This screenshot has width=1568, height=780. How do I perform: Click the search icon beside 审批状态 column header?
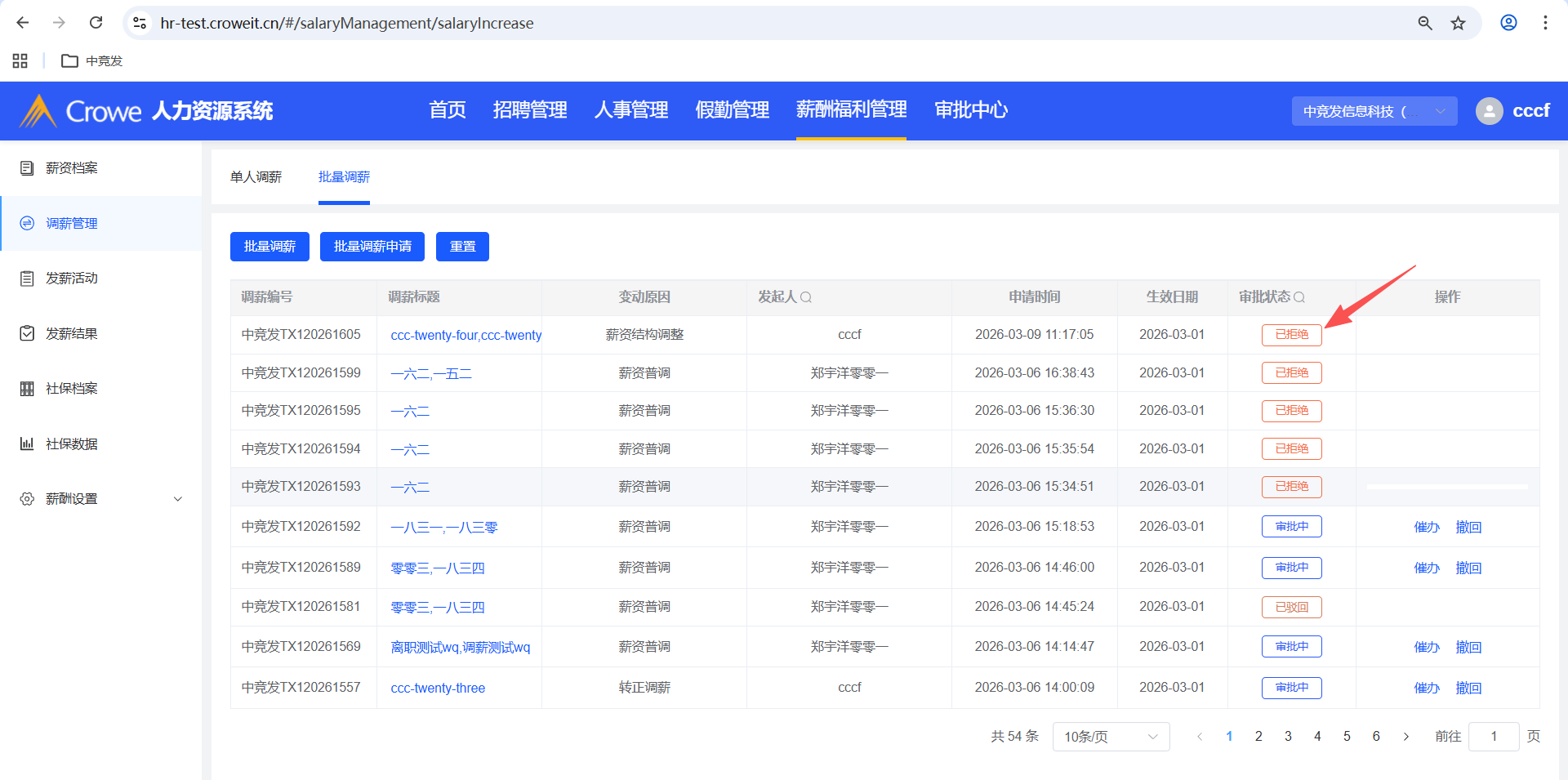pyautogui.click(x=1299, y=297)
